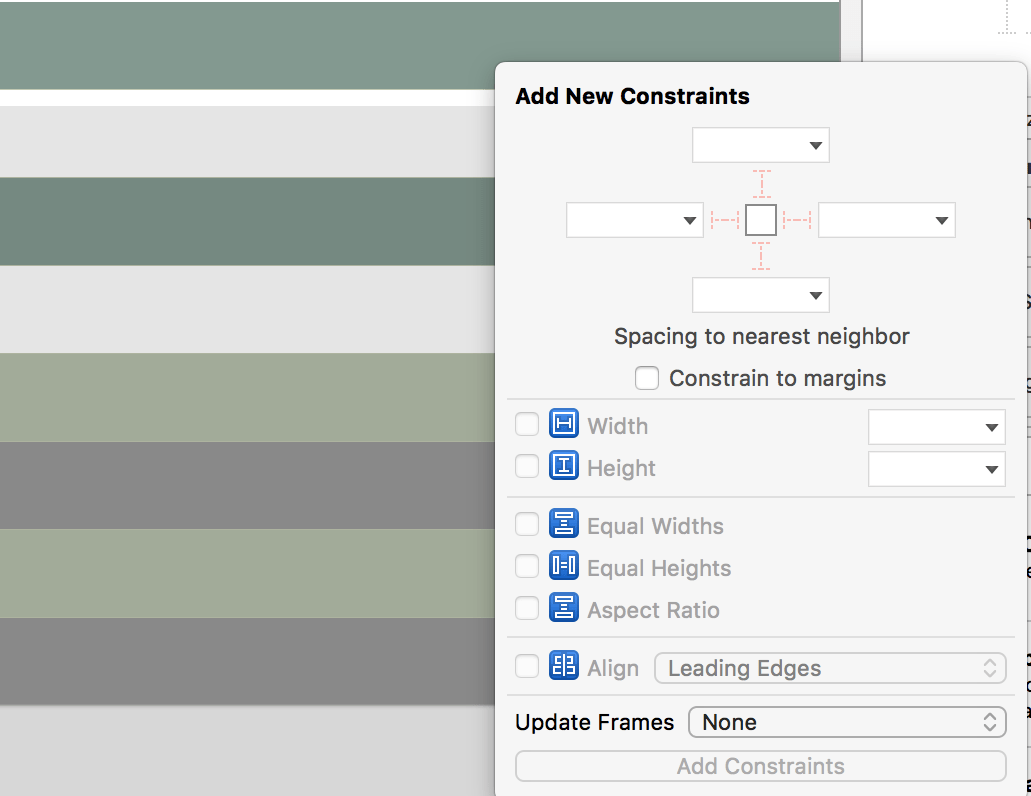Select the Equal Widths icon
This screenshot has height=796, width=1031.
point(563,524)
